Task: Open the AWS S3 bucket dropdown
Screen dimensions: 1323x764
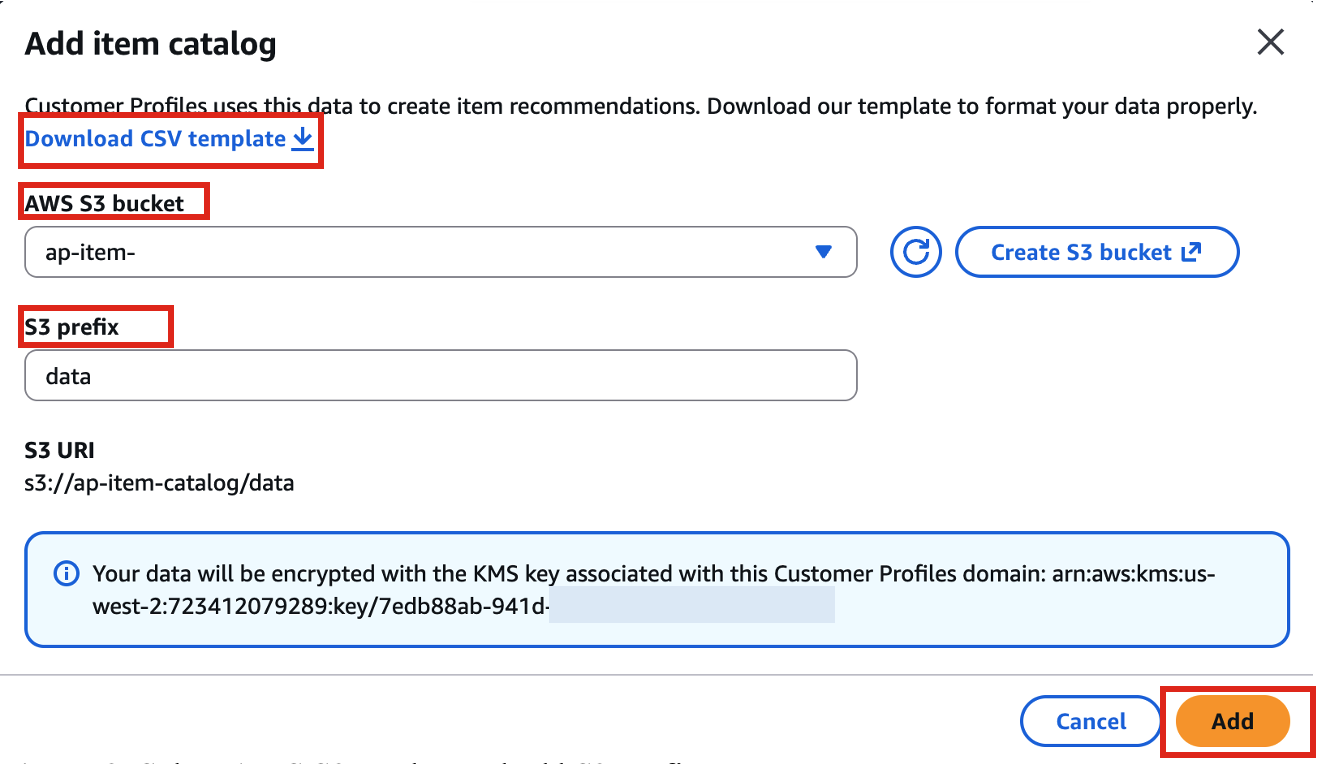Action: click(x=440, y=252)
